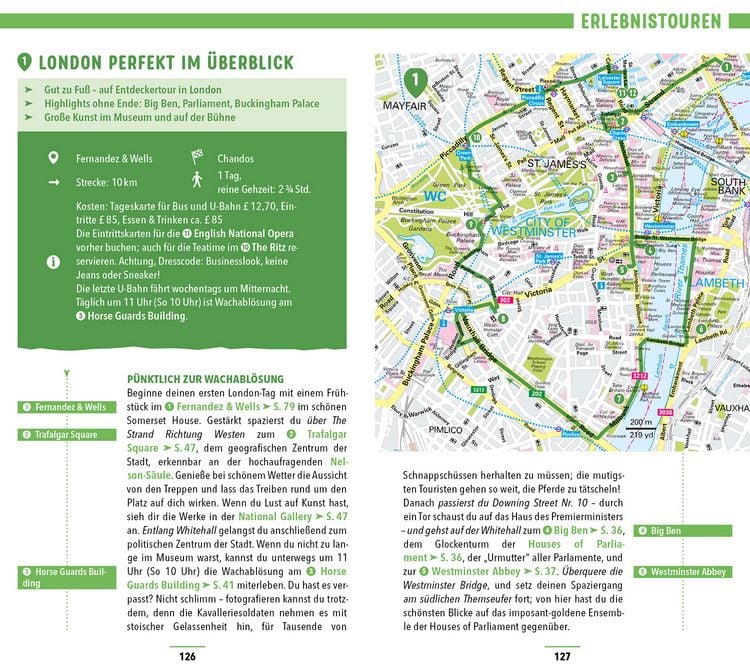
Task: Click the SOUTH BANK label on the map
Action: coord(728,186)
